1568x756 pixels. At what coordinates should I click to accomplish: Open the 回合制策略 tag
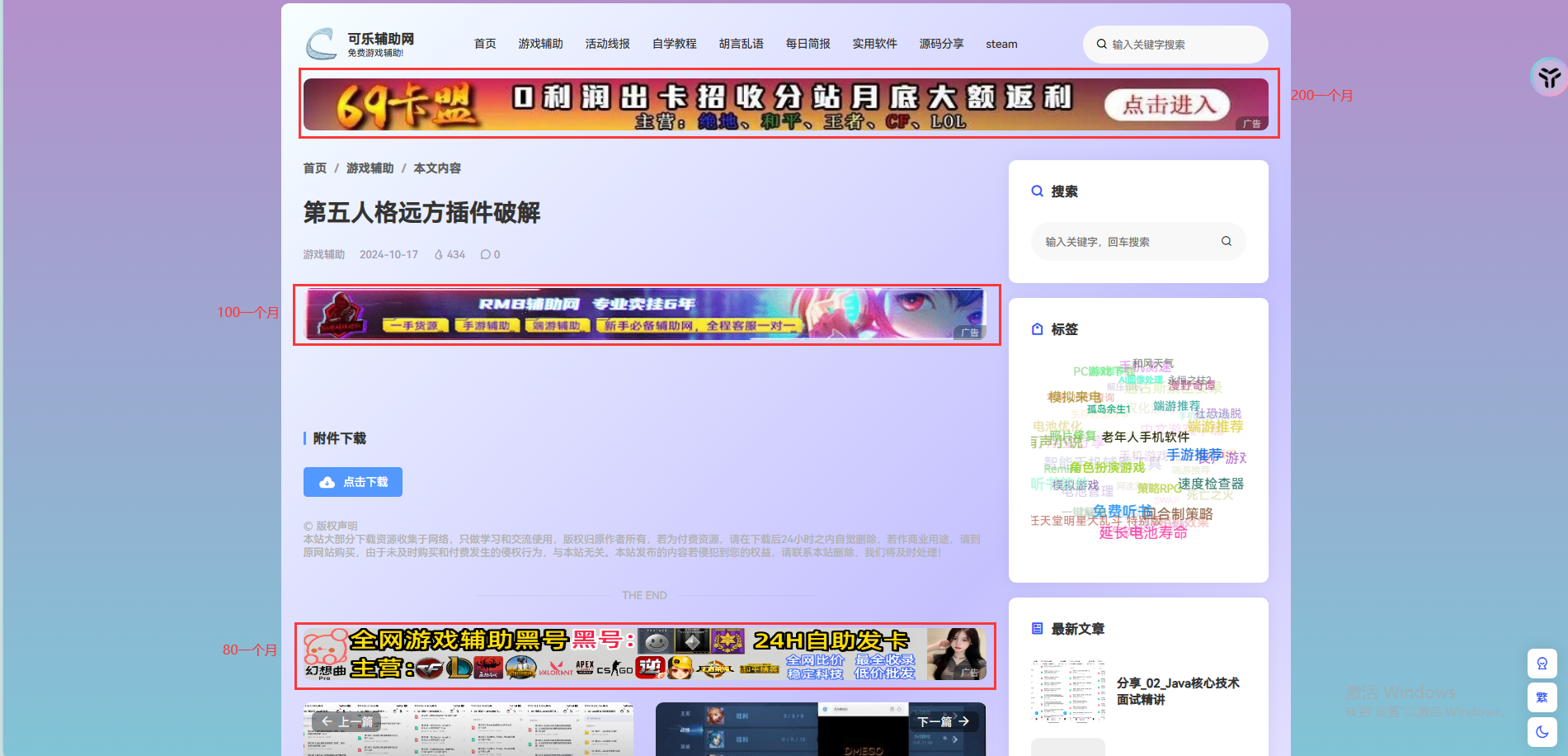point(1177,514)
